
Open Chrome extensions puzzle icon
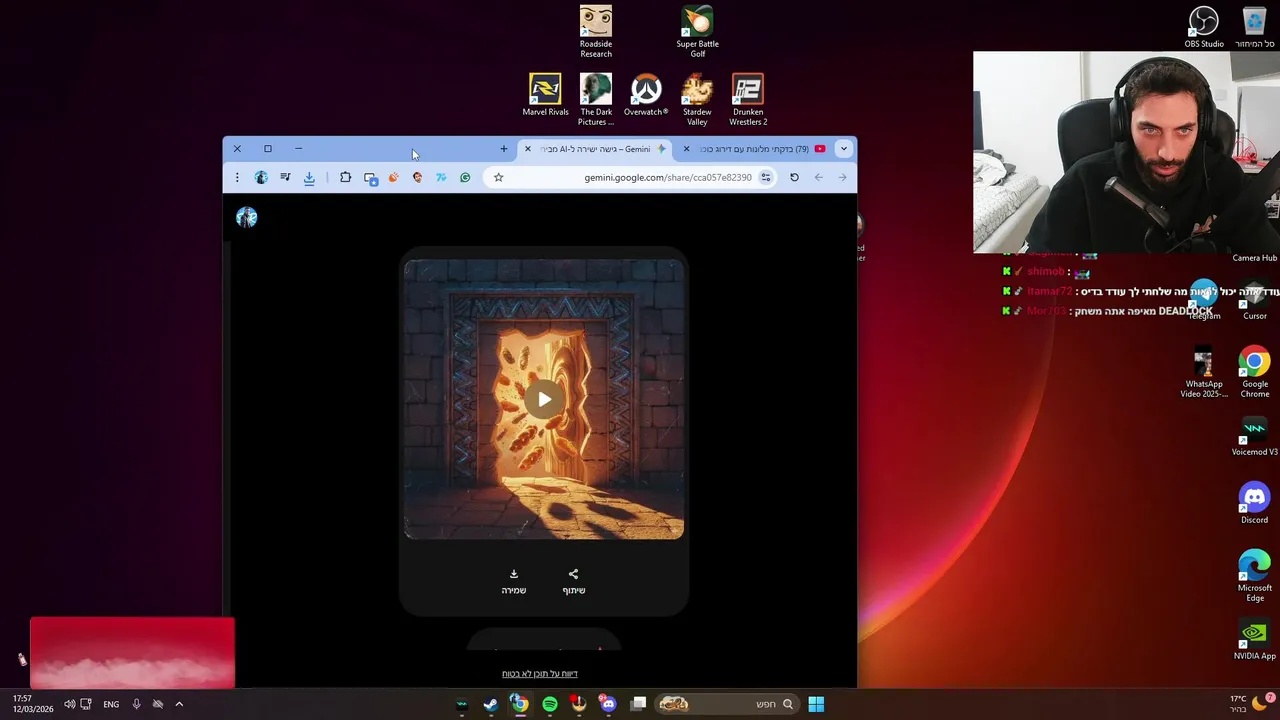coord(345,177)
